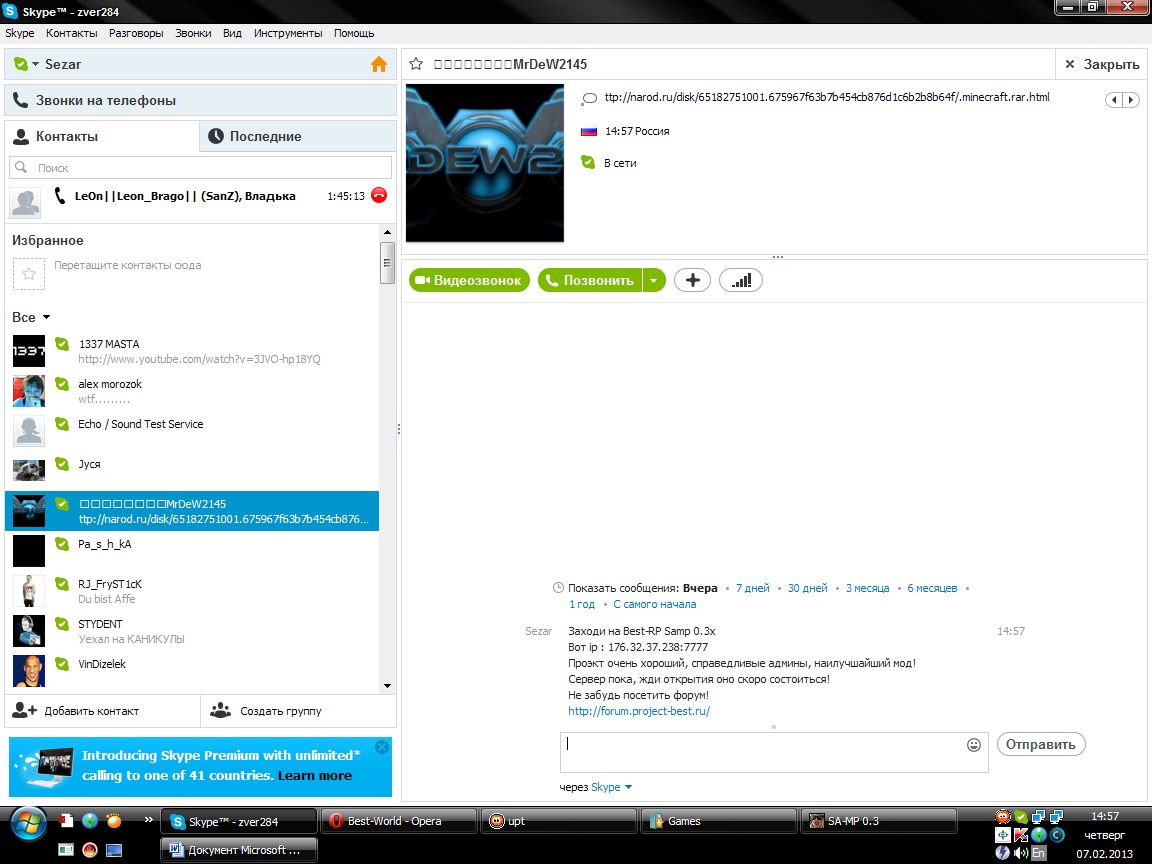Expand the Все contact filter dropdown
The height and width of the screenshot is (864, 1152).
[46, 317]
